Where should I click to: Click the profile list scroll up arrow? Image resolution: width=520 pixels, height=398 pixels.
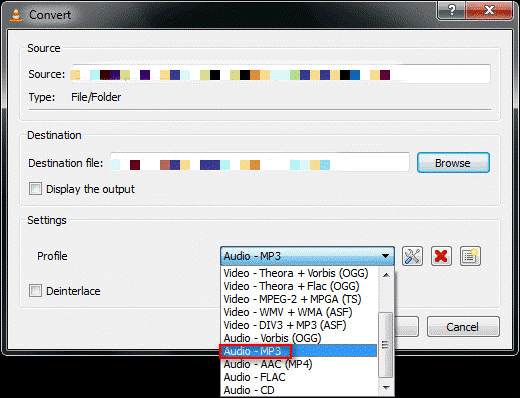[x=386, y=274]
